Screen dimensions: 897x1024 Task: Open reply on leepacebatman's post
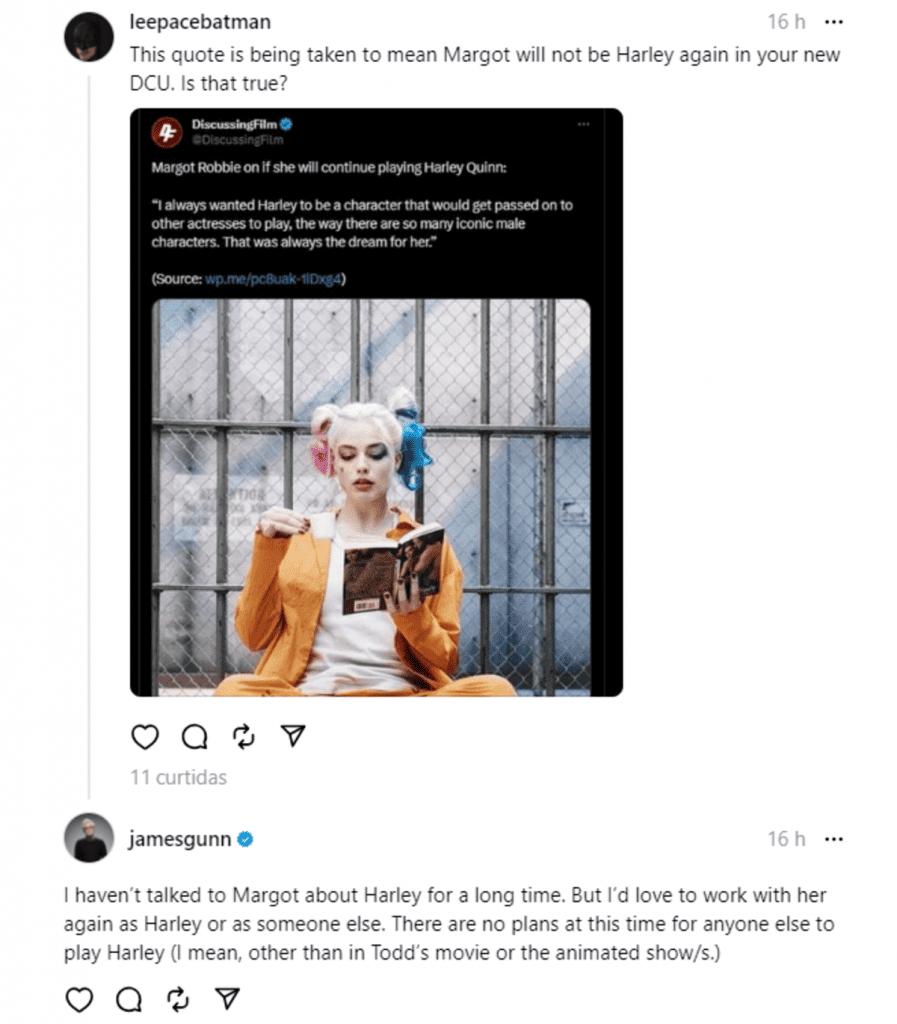[x=195, y=736]
